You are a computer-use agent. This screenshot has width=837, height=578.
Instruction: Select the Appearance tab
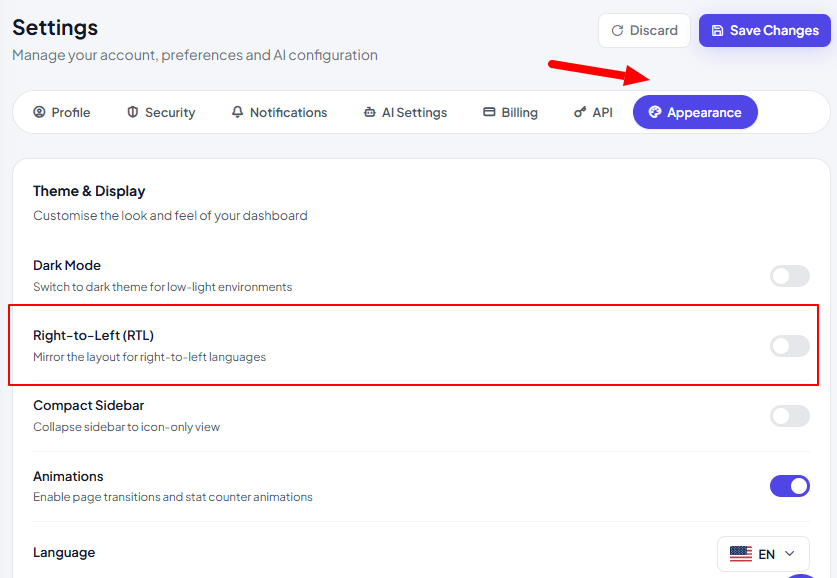click(695, 112)
